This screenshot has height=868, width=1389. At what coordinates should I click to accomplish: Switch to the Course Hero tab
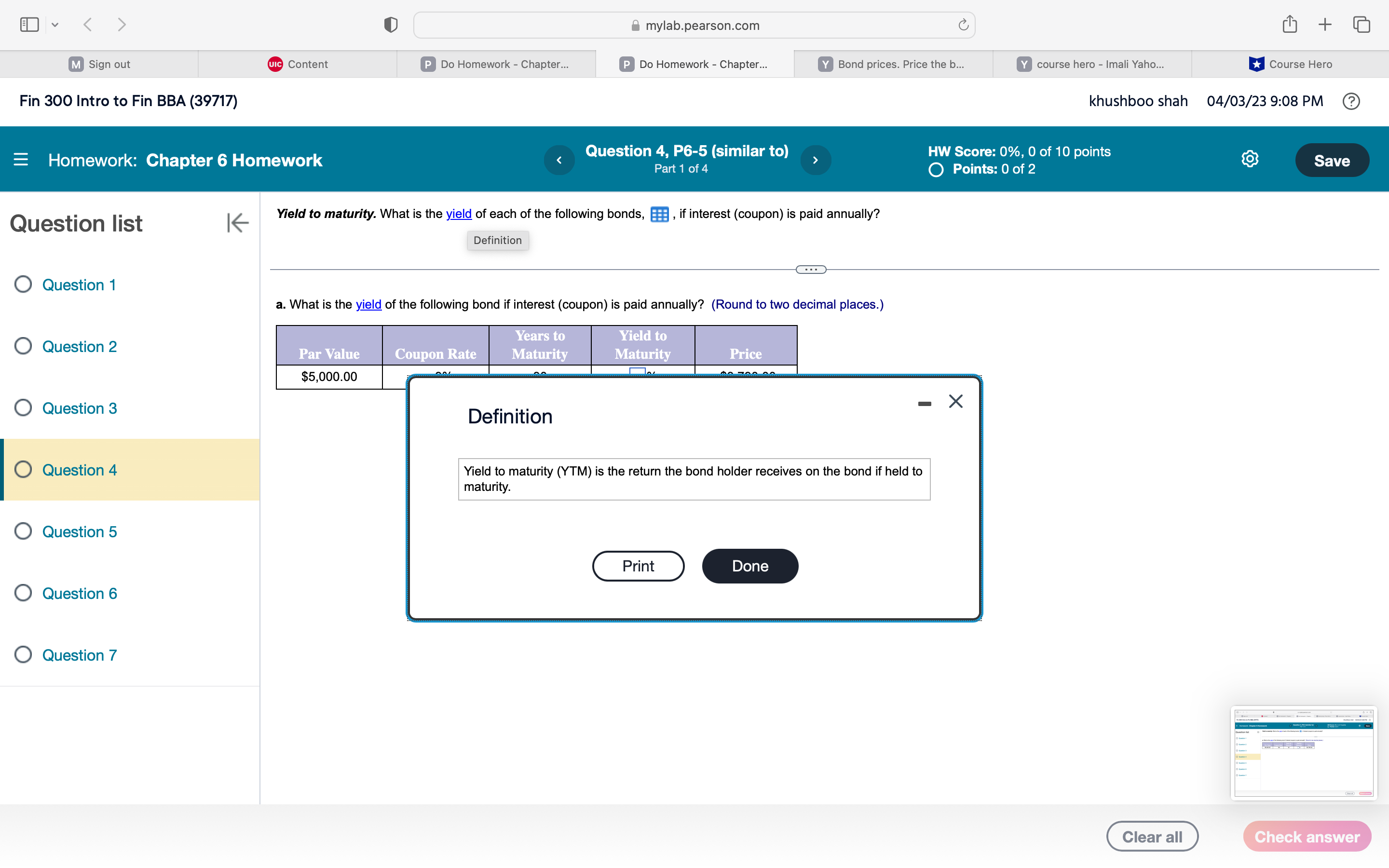point(1290,64)
